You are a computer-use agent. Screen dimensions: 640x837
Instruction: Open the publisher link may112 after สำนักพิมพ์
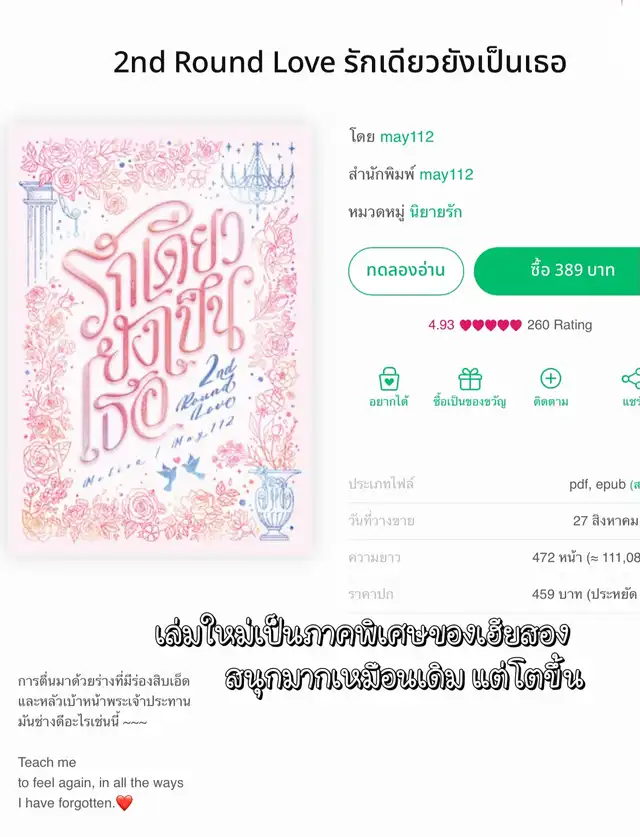[x=446, y=175]
